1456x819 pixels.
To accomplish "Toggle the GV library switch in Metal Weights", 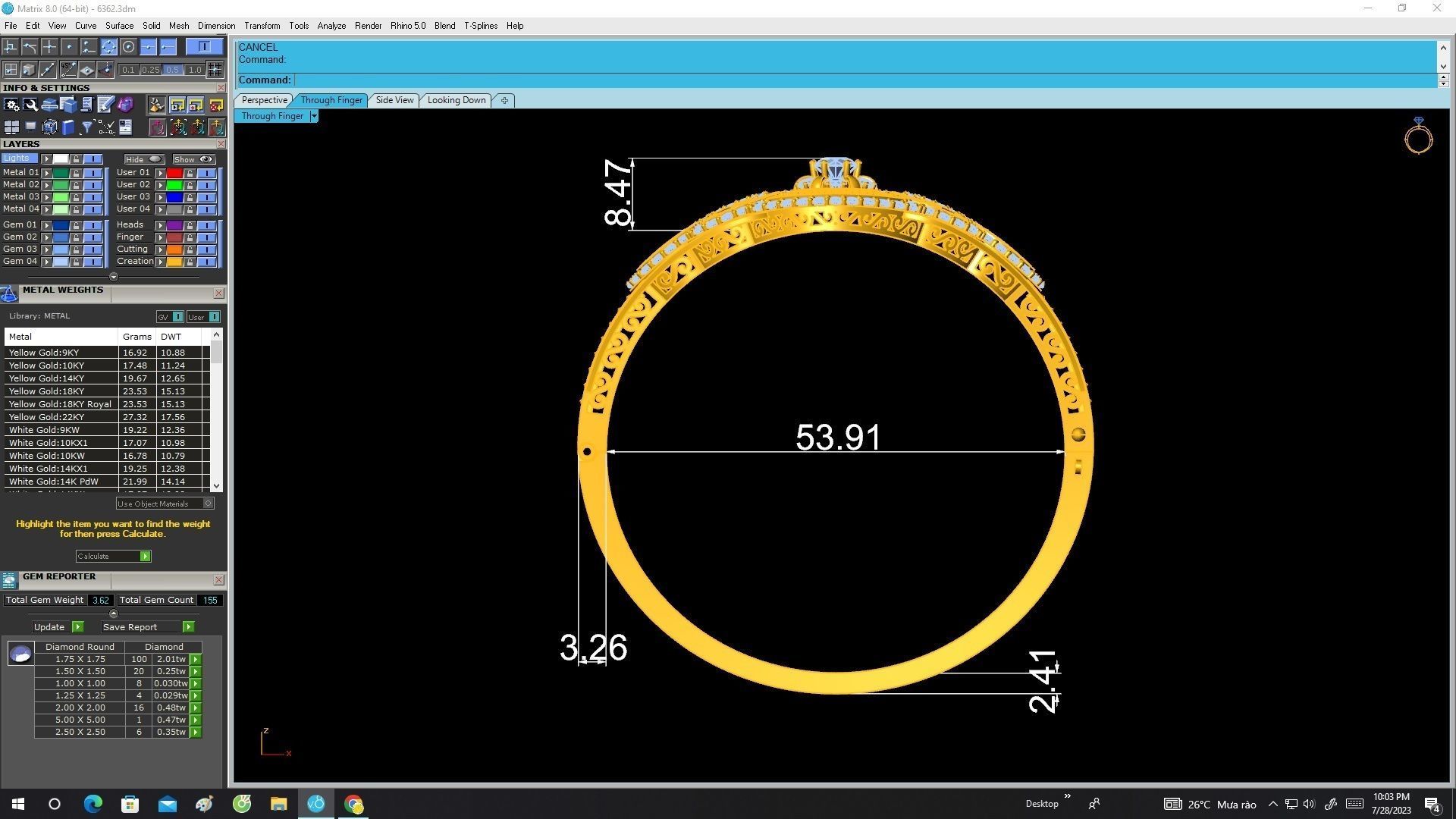I will point(177,317).
